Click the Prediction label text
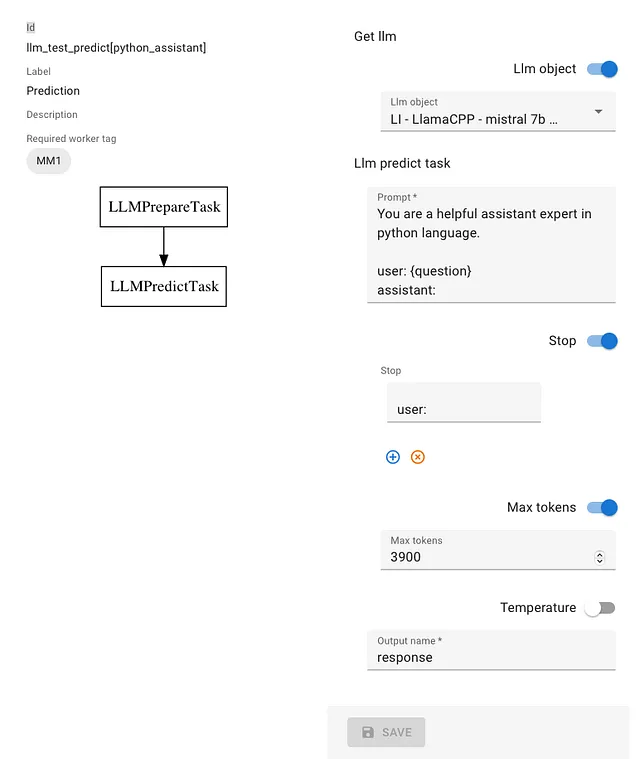The width and height of the screenshot is (640, 759). click(53, 91)
